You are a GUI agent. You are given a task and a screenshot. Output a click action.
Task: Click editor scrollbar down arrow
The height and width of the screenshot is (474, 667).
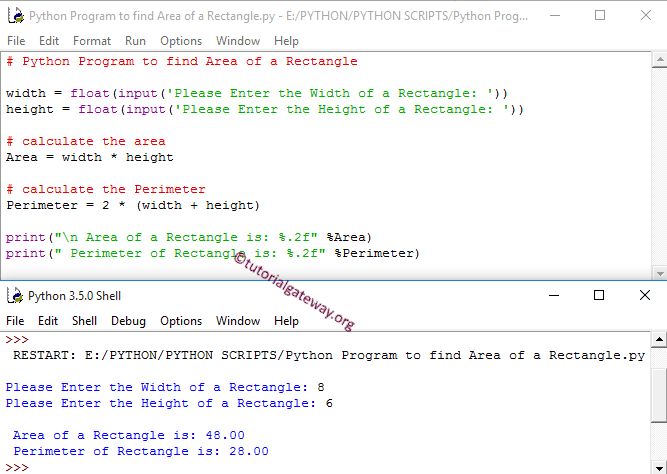[659, 273]
